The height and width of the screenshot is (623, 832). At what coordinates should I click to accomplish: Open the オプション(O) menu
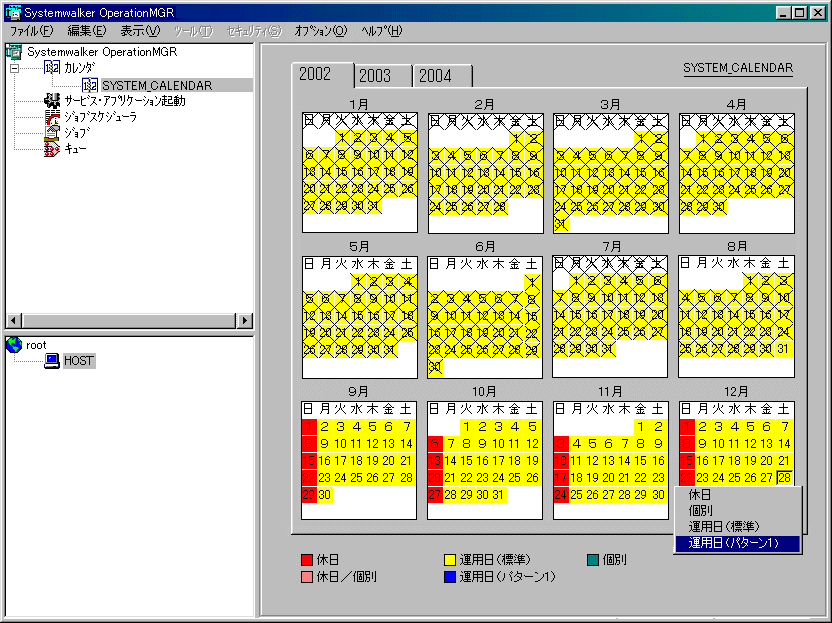tap(320, 31)
